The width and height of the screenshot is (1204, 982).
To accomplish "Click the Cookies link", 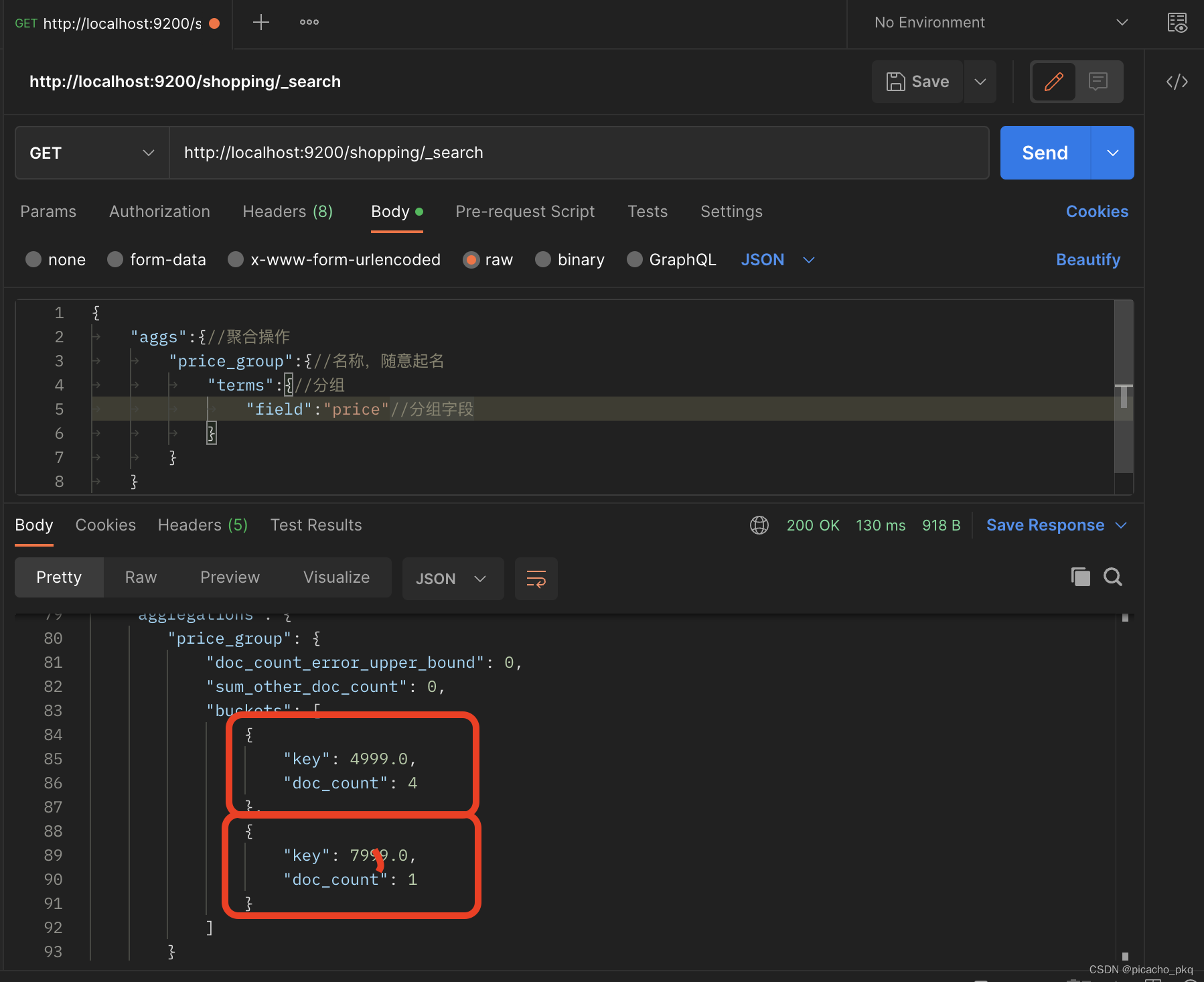I will click(x=1097, y=212).
